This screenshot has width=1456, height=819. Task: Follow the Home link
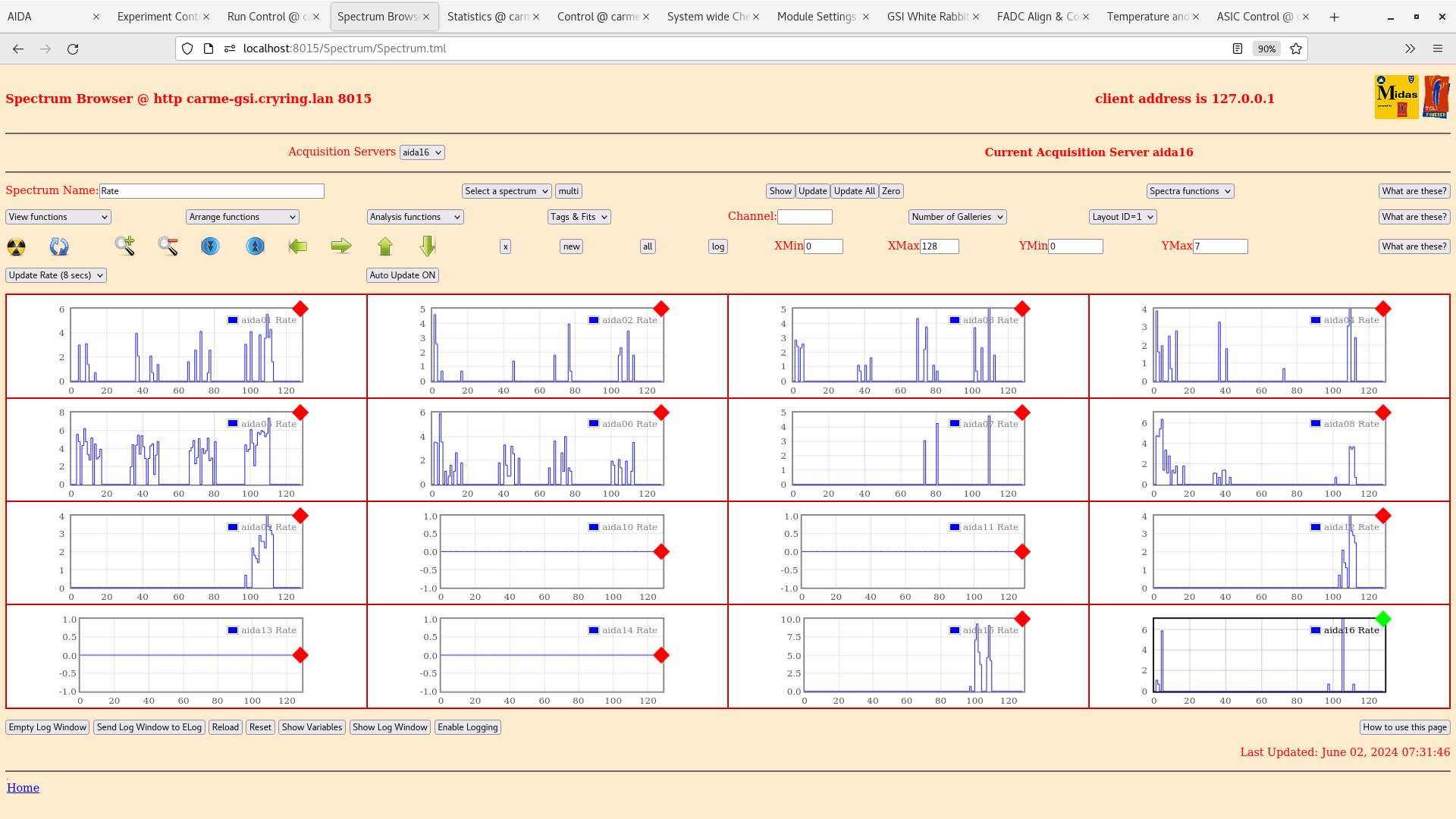pos(23,788)
